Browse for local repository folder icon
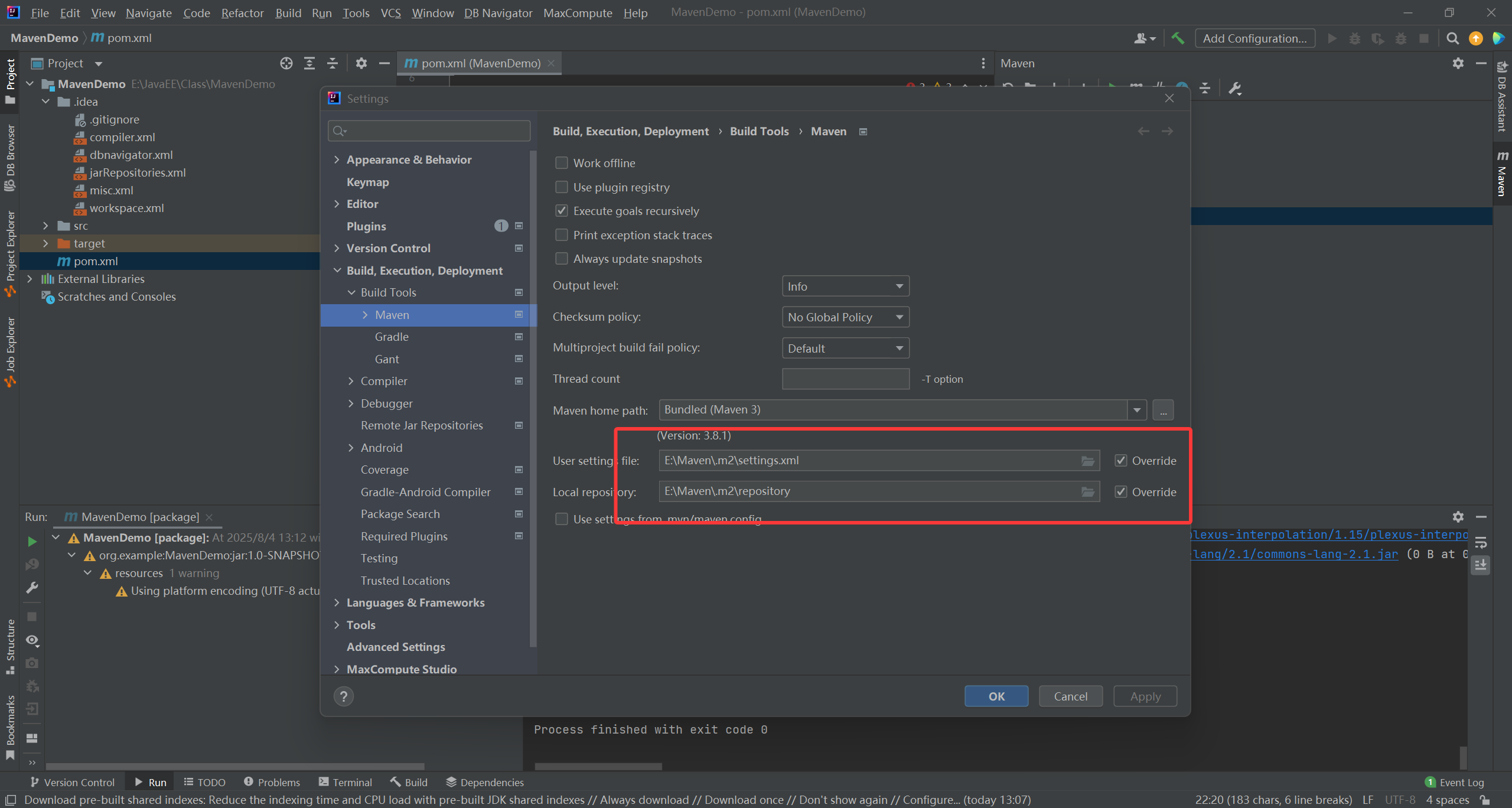The image size is (1512, 808). point(1088,491)
